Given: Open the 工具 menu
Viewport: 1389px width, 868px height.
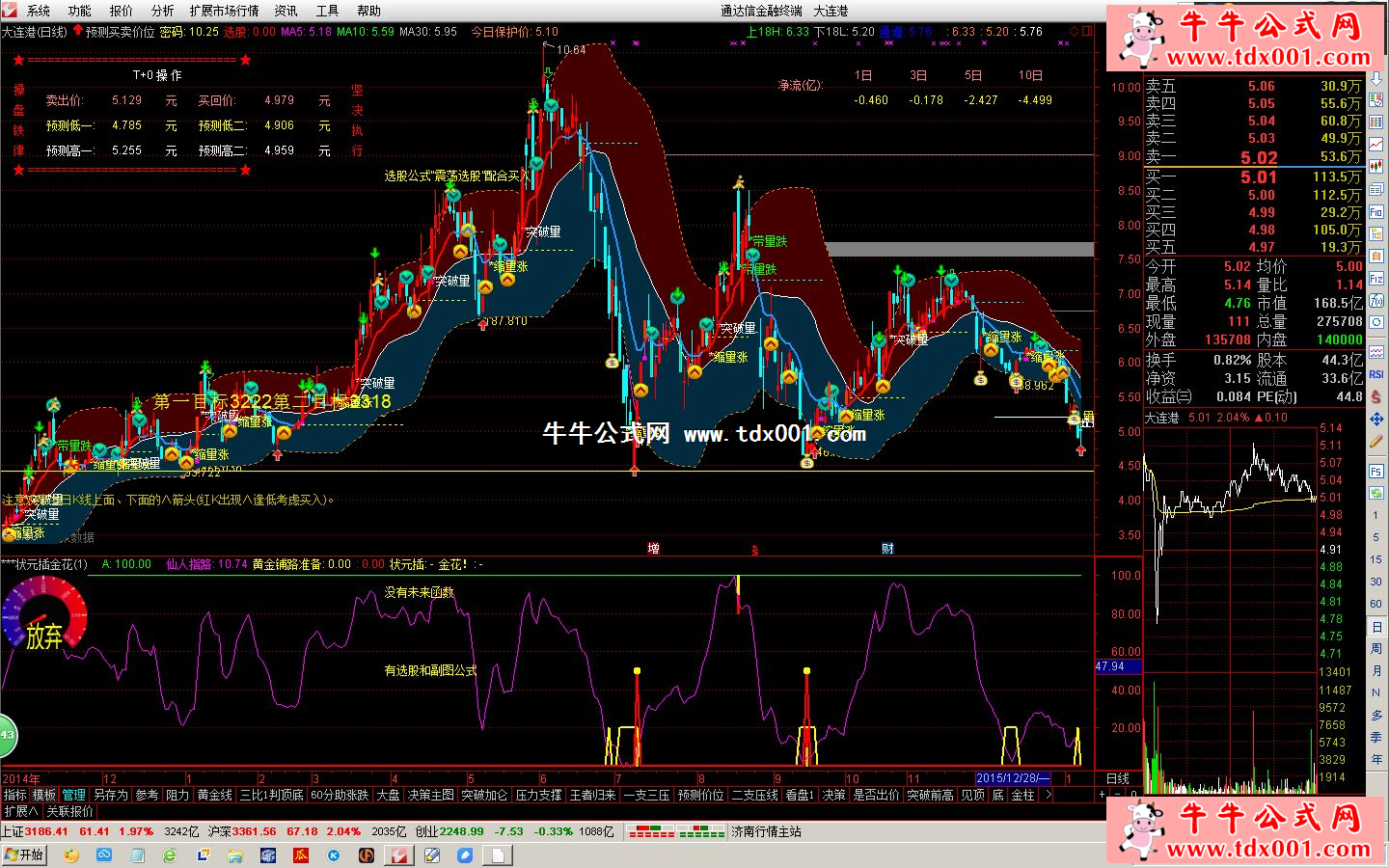Looking at the screenshot, I should [x=328, y=11].
